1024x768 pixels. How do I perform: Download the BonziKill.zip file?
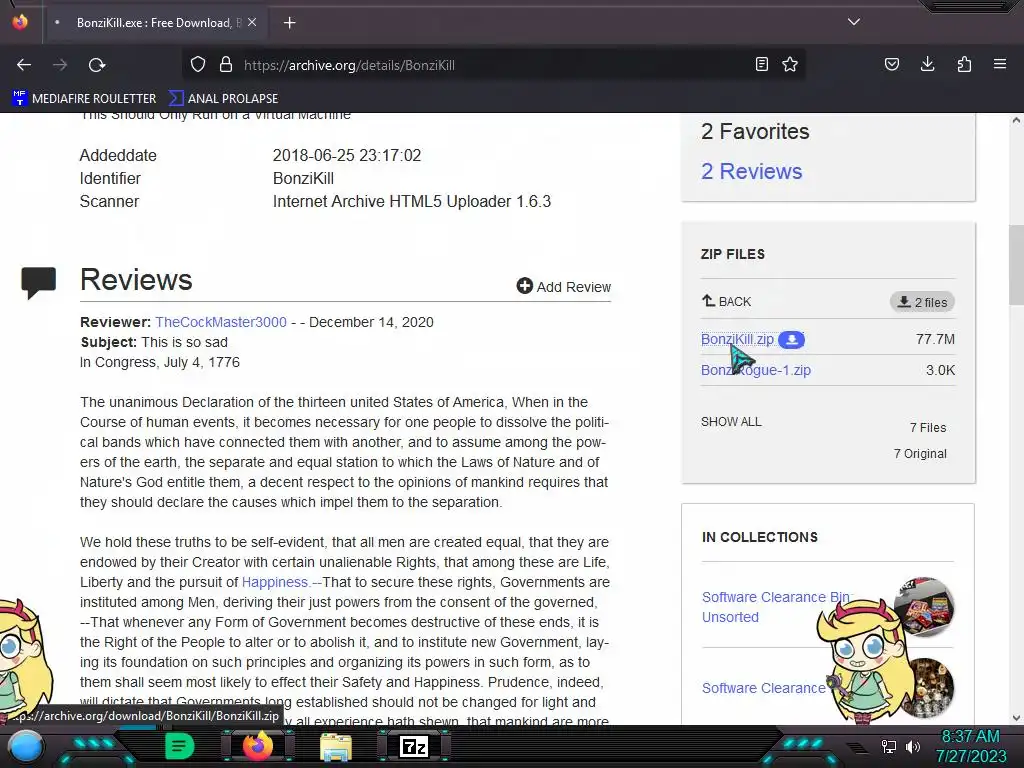pyautogui.click(x=737, y=339)
